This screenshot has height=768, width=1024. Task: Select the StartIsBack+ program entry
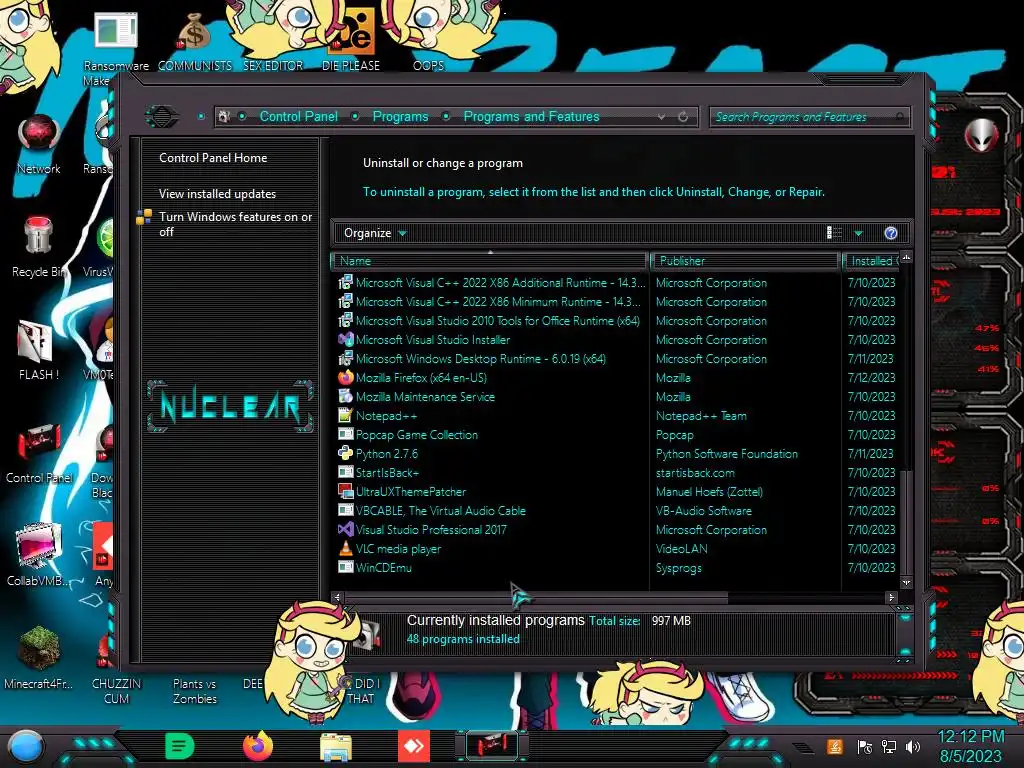tap(617, 472)
